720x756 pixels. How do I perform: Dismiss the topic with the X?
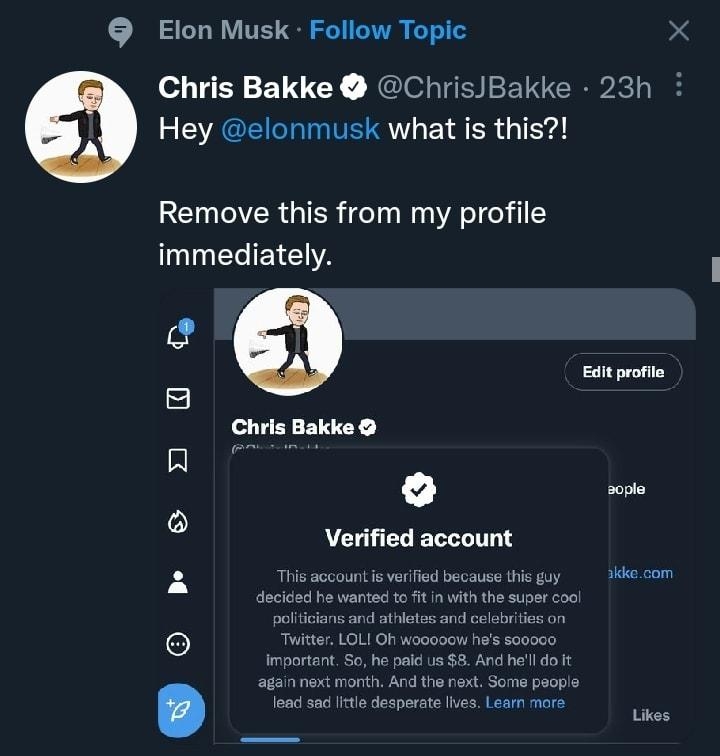coord(678,31)
